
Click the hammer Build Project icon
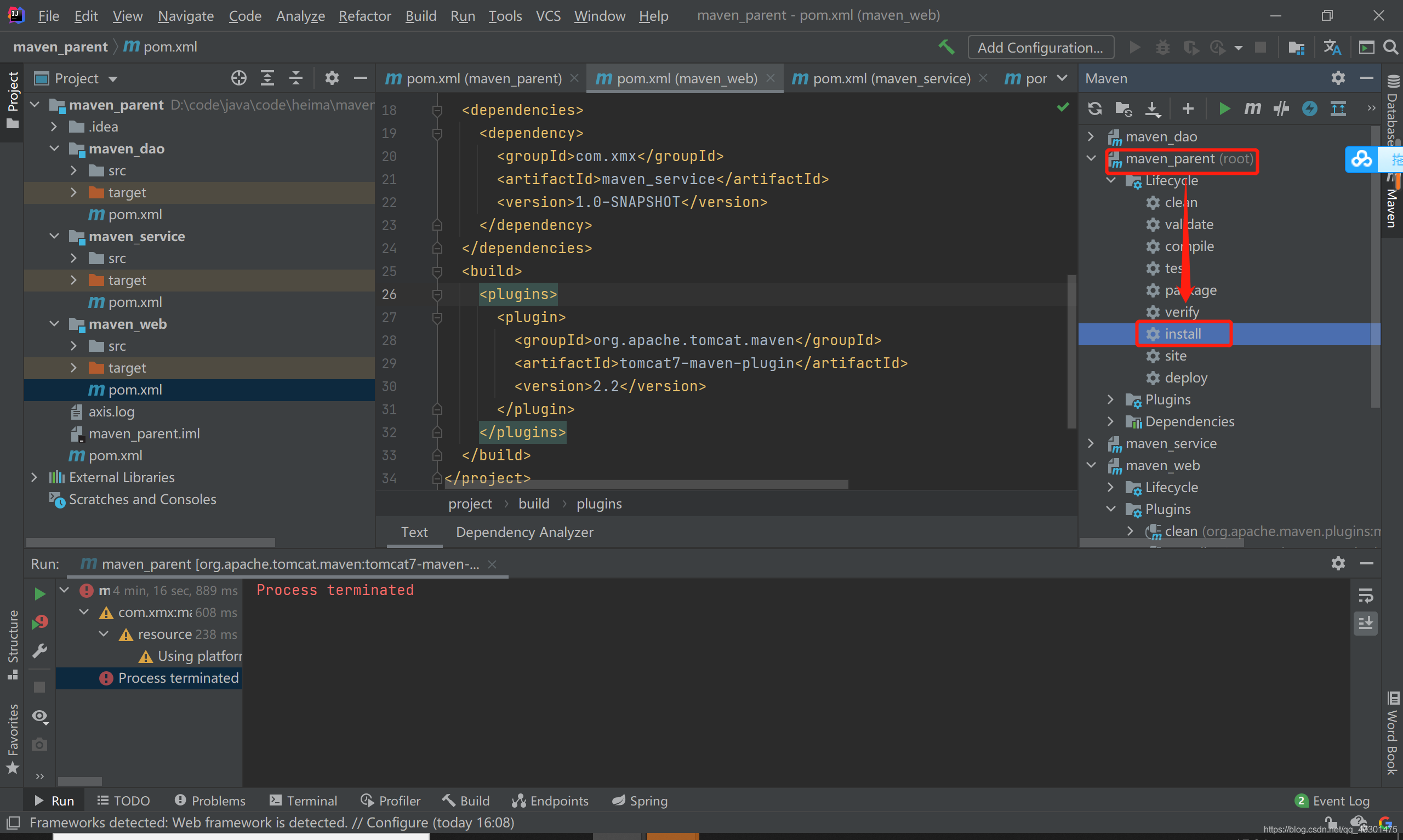946,47
